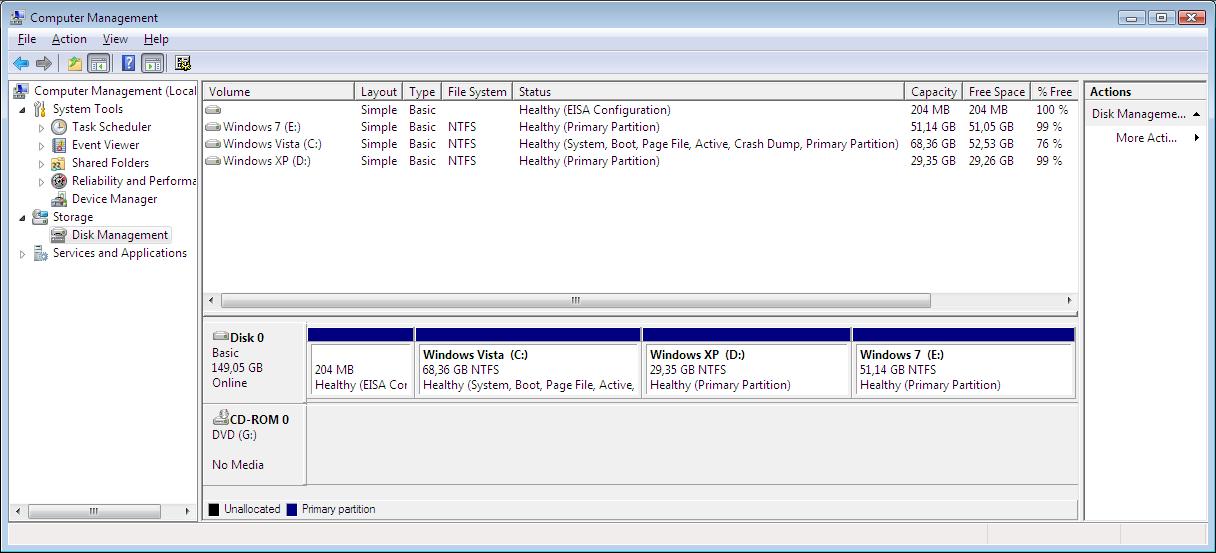Expand the Event Viewer node
This screenshot has height=553, width=1216.
pyautogui.click(x=42, y=146)
